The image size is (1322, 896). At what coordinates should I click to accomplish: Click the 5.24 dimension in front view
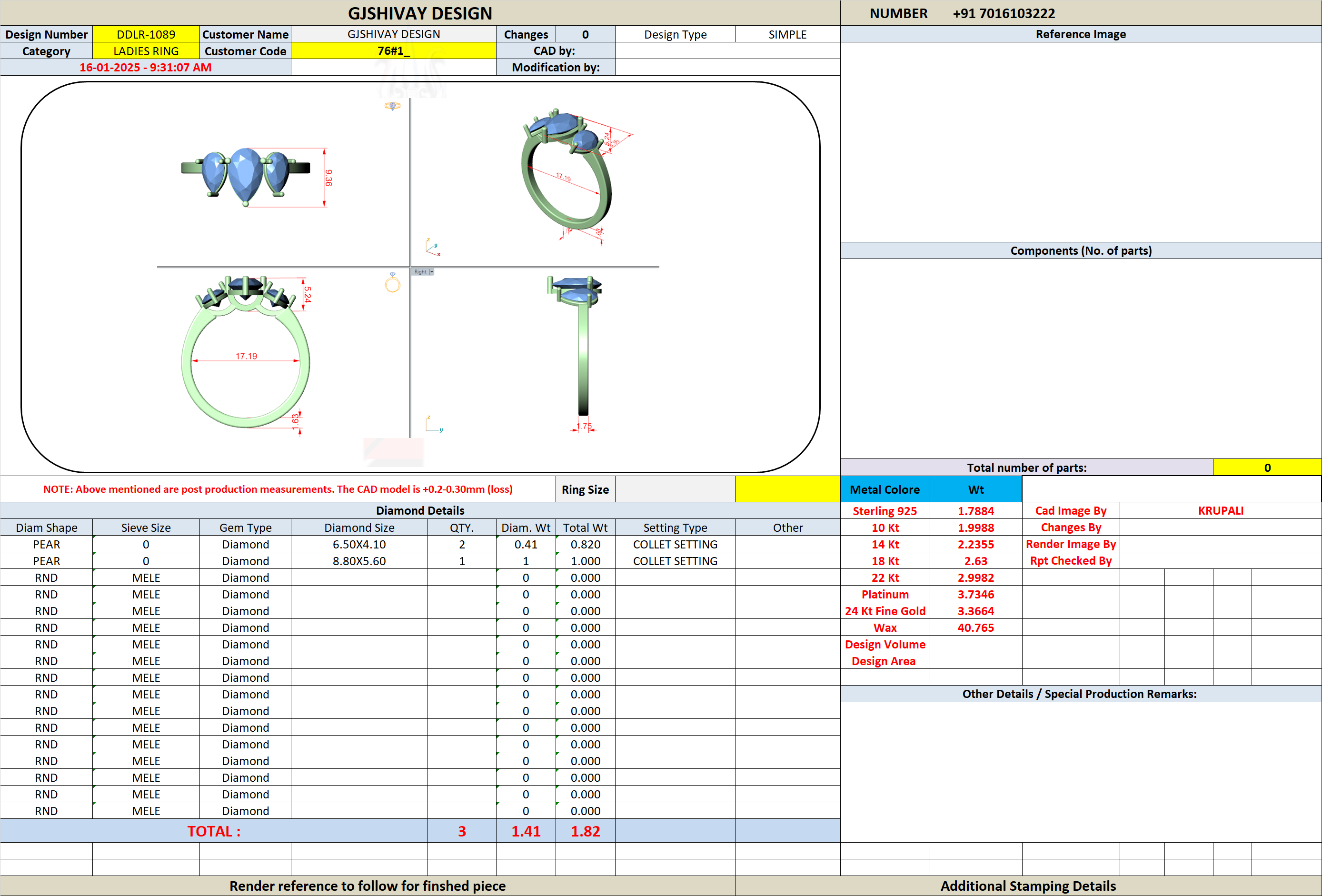307,294
